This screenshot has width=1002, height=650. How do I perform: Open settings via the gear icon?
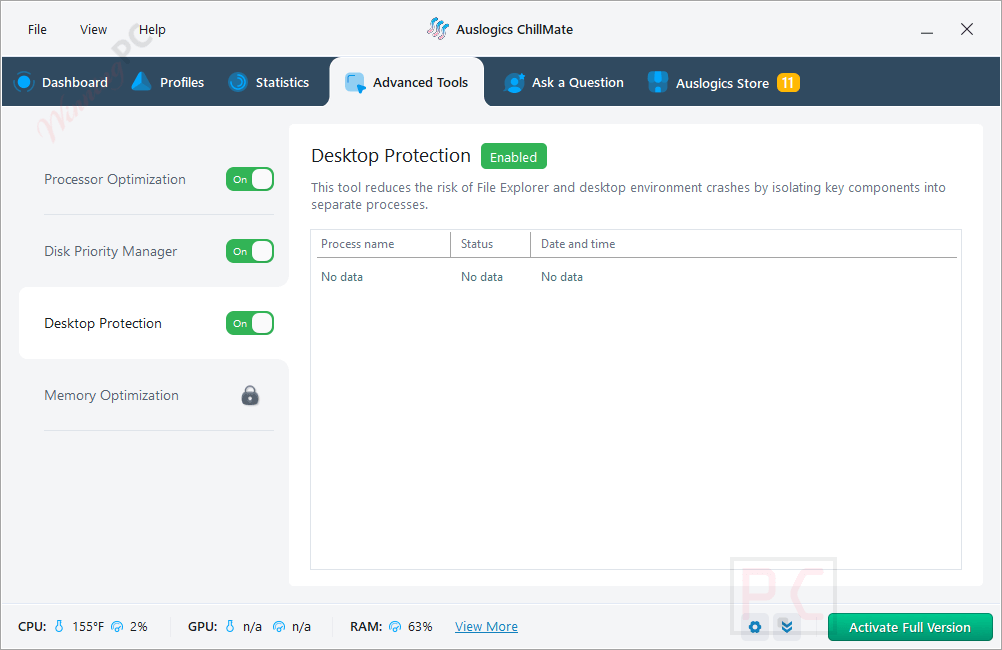[x=755, y=627]
